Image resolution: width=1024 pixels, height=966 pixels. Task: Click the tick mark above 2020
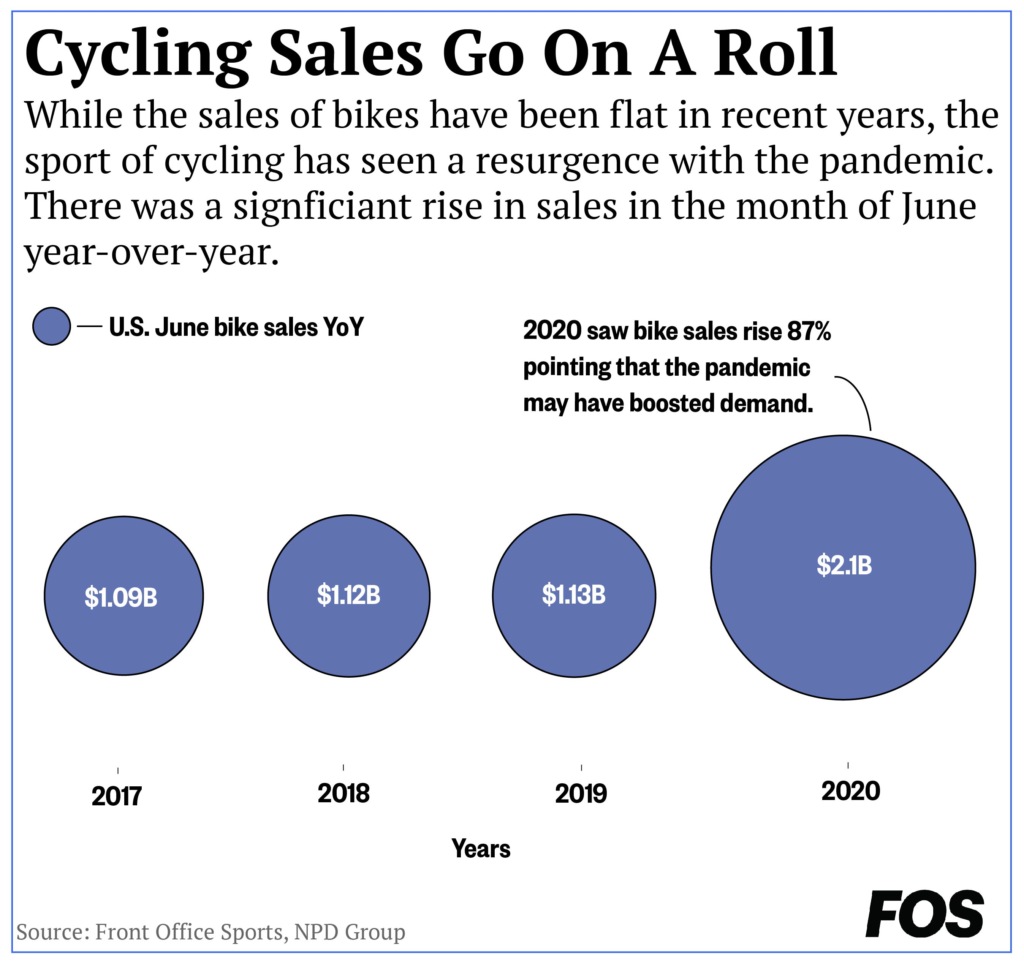click(x=848, y=765)
